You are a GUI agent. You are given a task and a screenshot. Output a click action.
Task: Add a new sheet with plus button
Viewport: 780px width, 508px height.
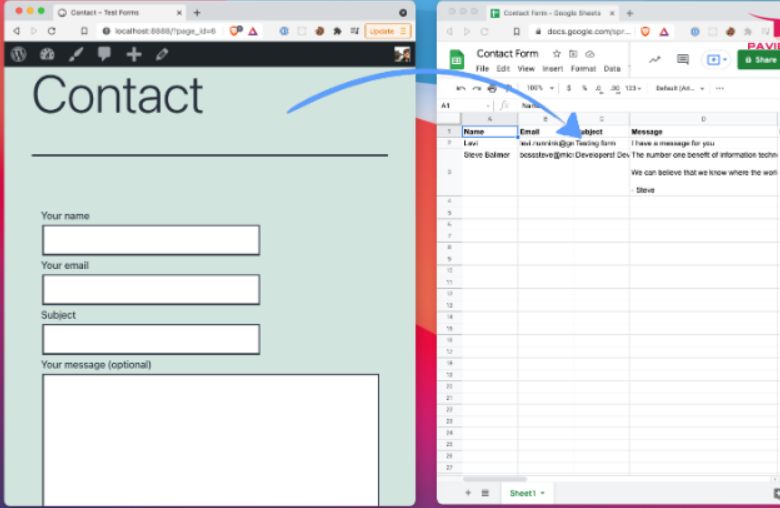(x=467, y=493)
